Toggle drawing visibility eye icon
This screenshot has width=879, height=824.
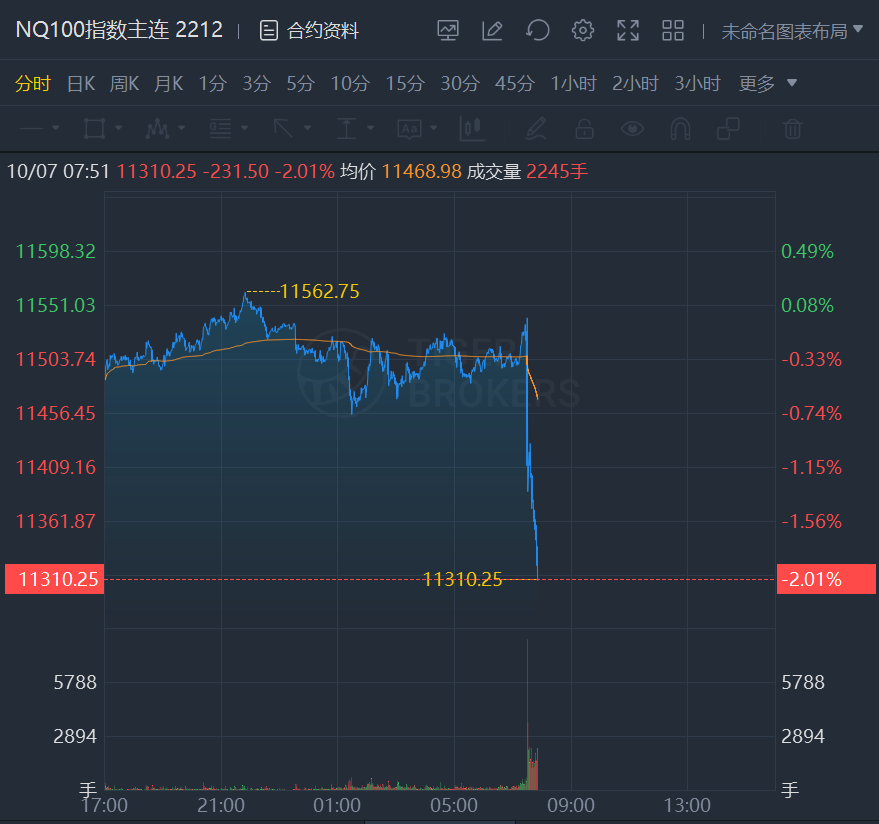pyautogui.click(x=632, y=129)
